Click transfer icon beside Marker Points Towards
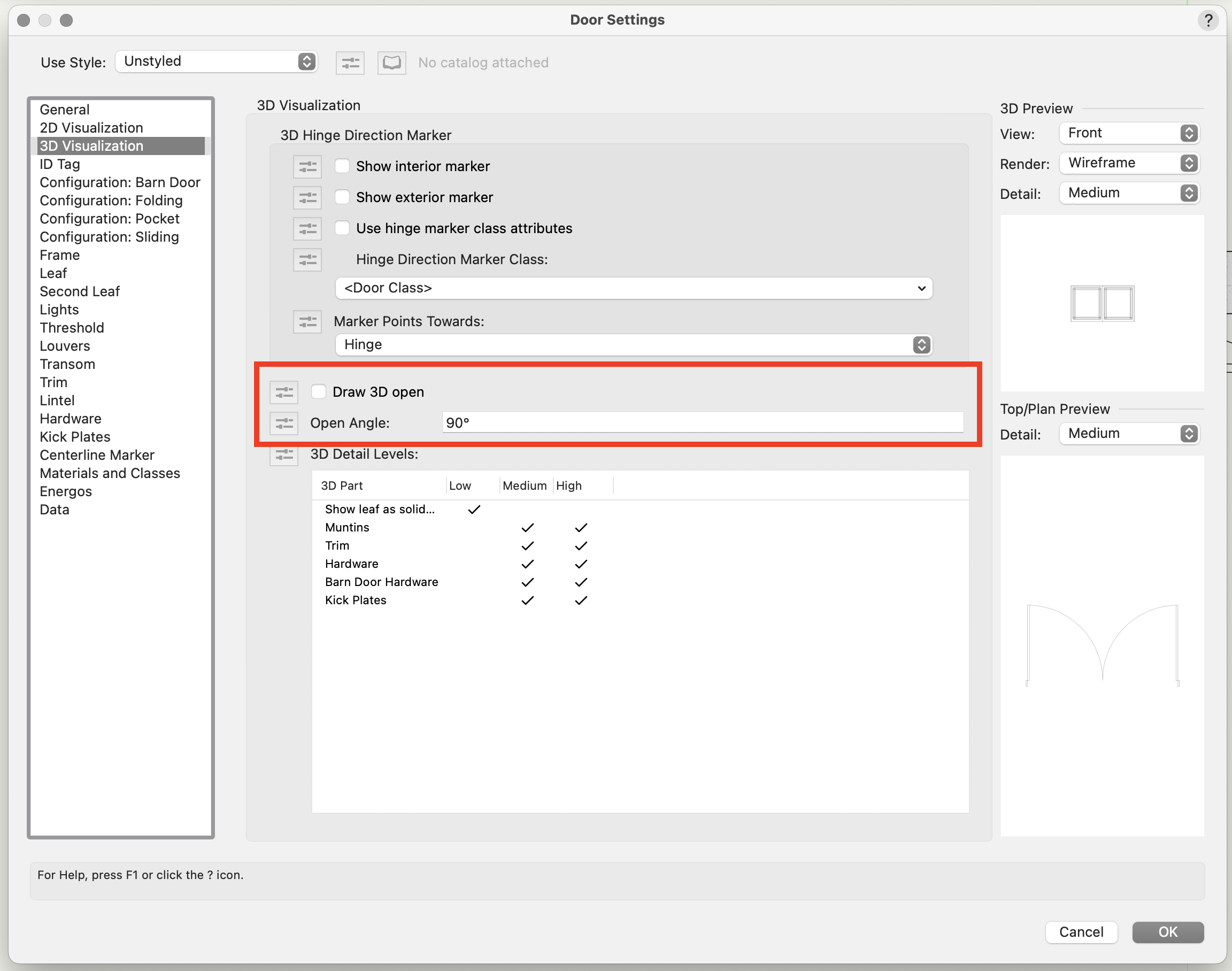This screenshot has width=1232, height=971. click(x=307, y=321)
